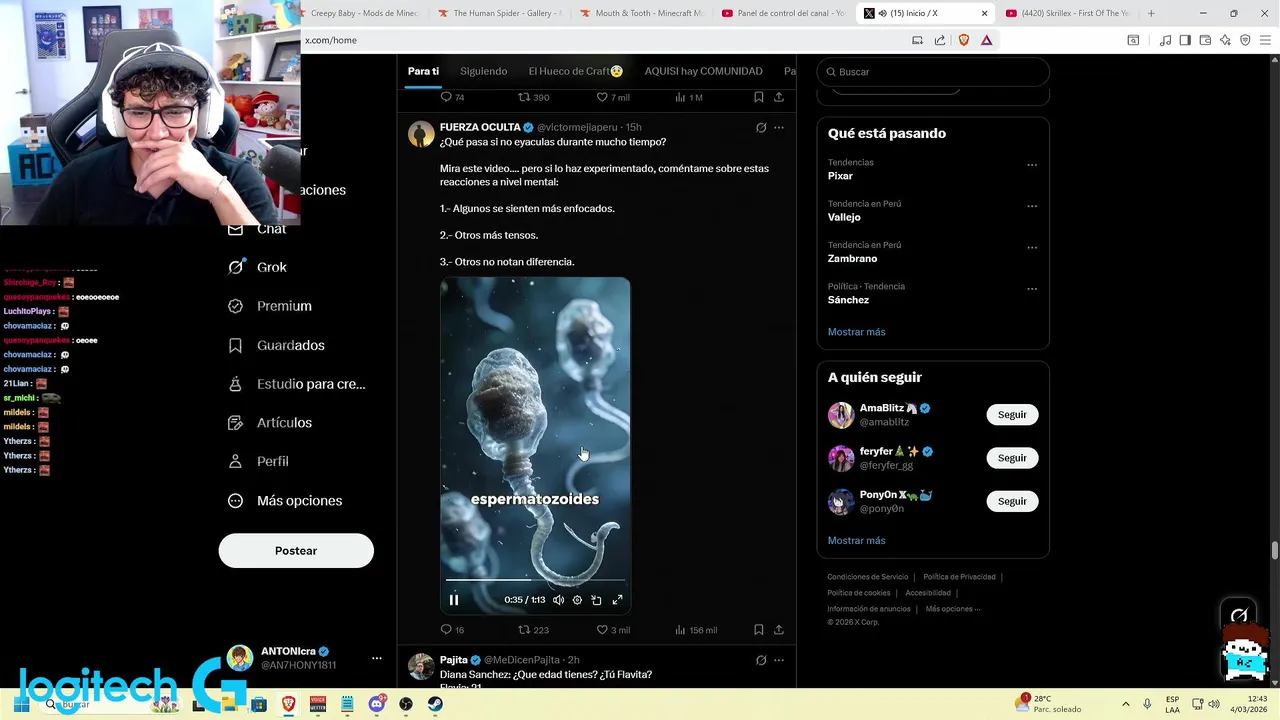Viewport: 1280px width, 720px height.
Task: Open options for the Sánchez trend
Action: coord(1032,289)
